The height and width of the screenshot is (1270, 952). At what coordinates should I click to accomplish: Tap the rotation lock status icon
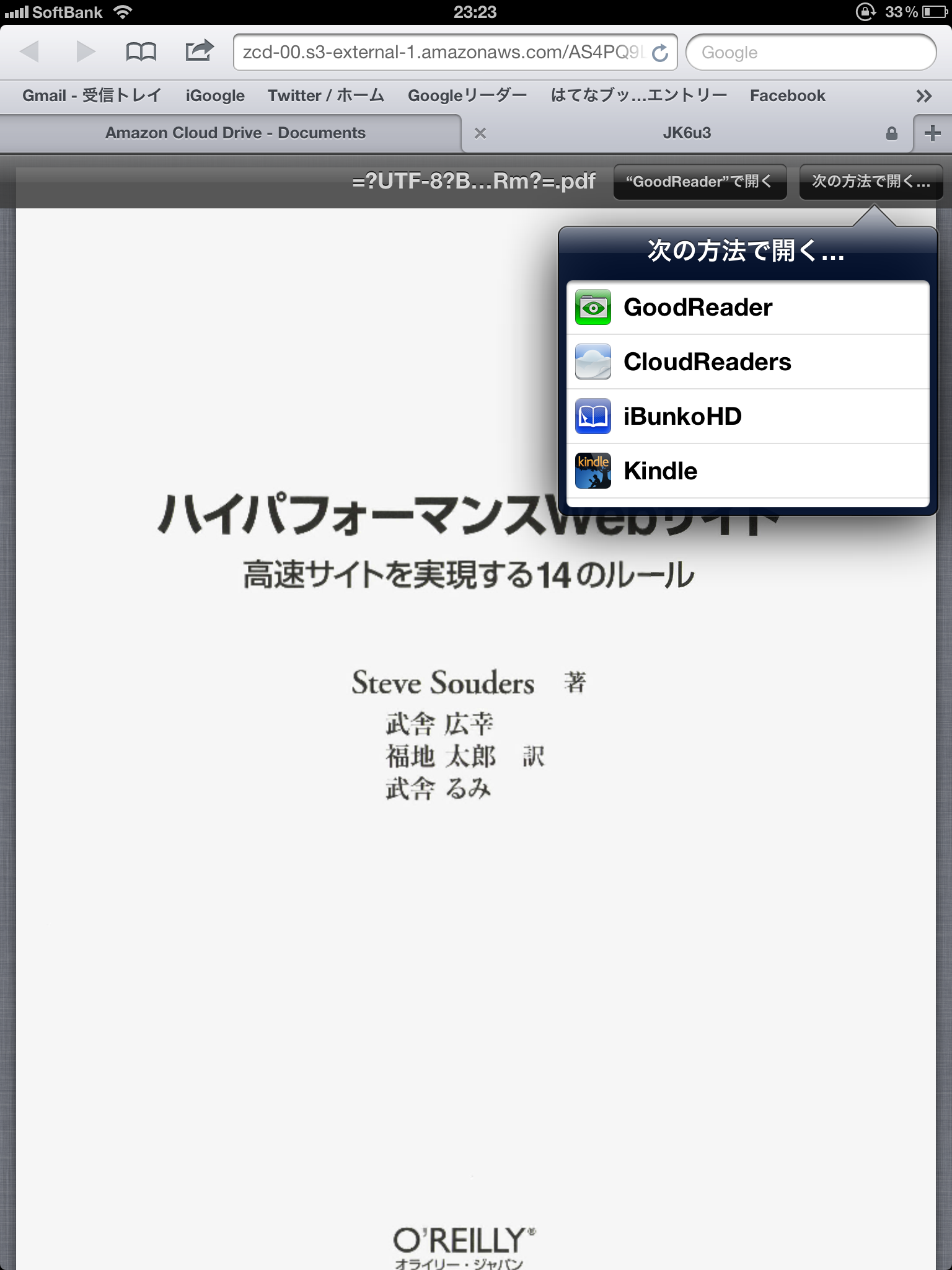866,12
